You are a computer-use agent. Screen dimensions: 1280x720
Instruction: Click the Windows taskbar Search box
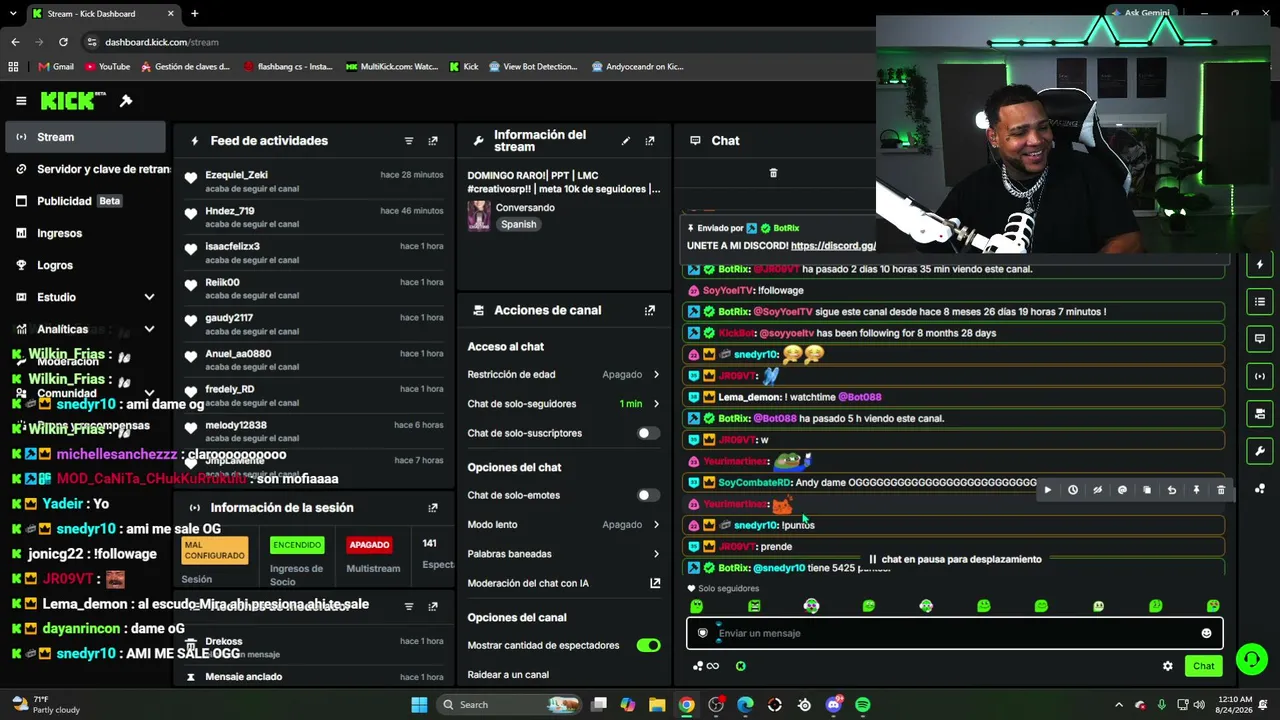[x=512, y=705]
